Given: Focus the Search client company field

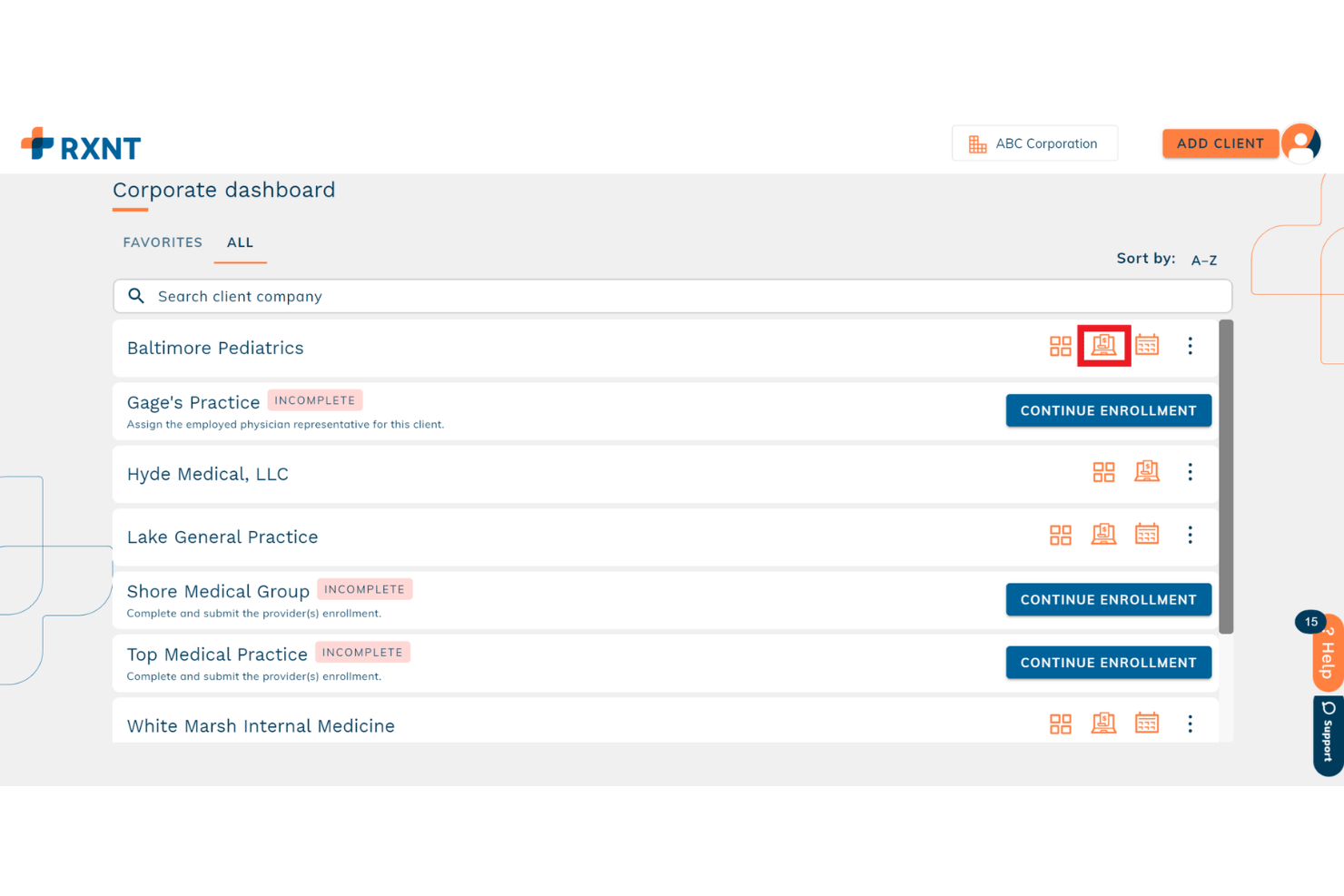Looking at the screenshot, I should coord(672,296).
